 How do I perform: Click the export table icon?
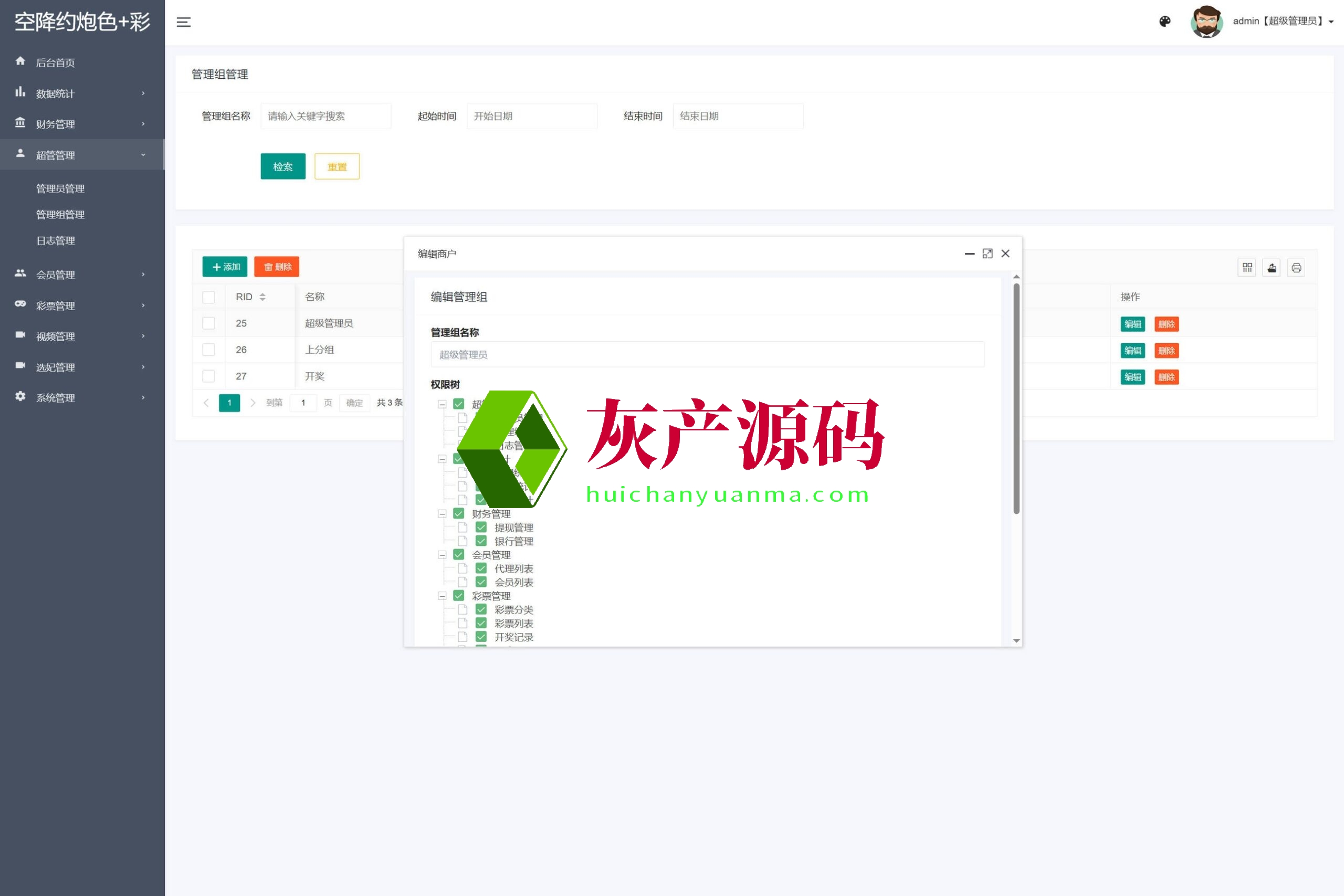point(1272,267)
